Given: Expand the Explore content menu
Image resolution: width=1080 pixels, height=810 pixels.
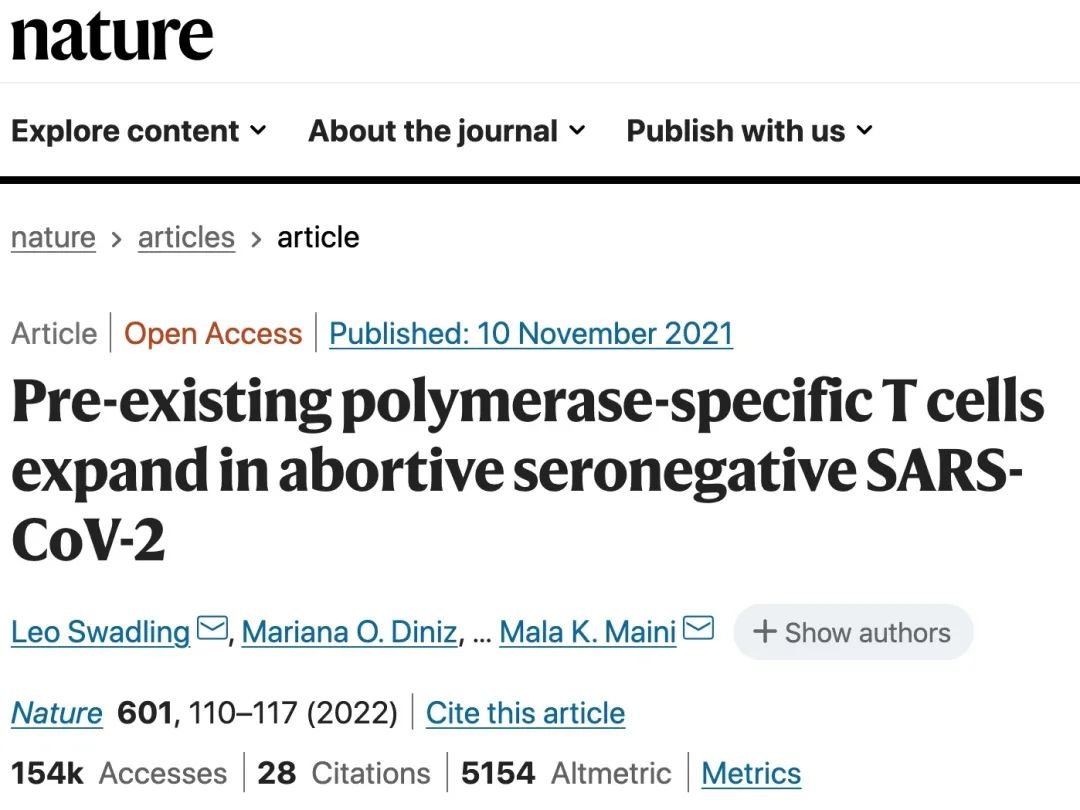Looking at the screenshot, I should (138, 131).
